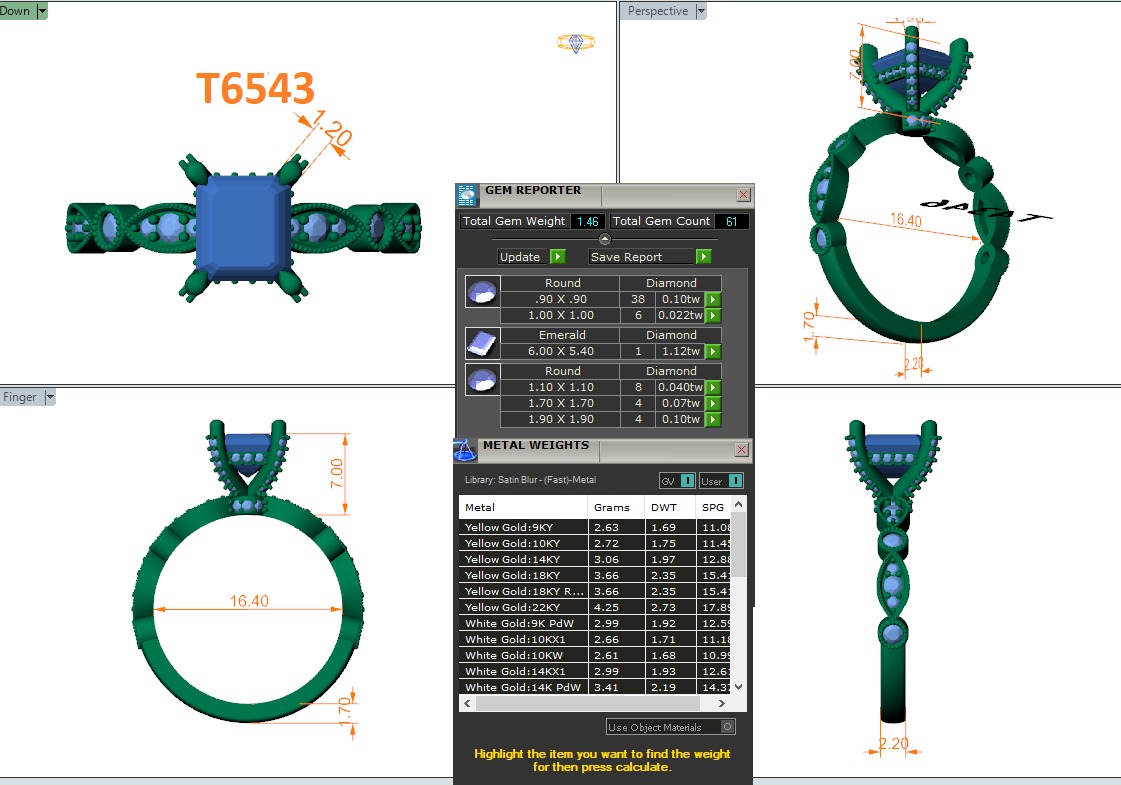Select the White Gold:10KX1 row

click(x=594, y=639)
